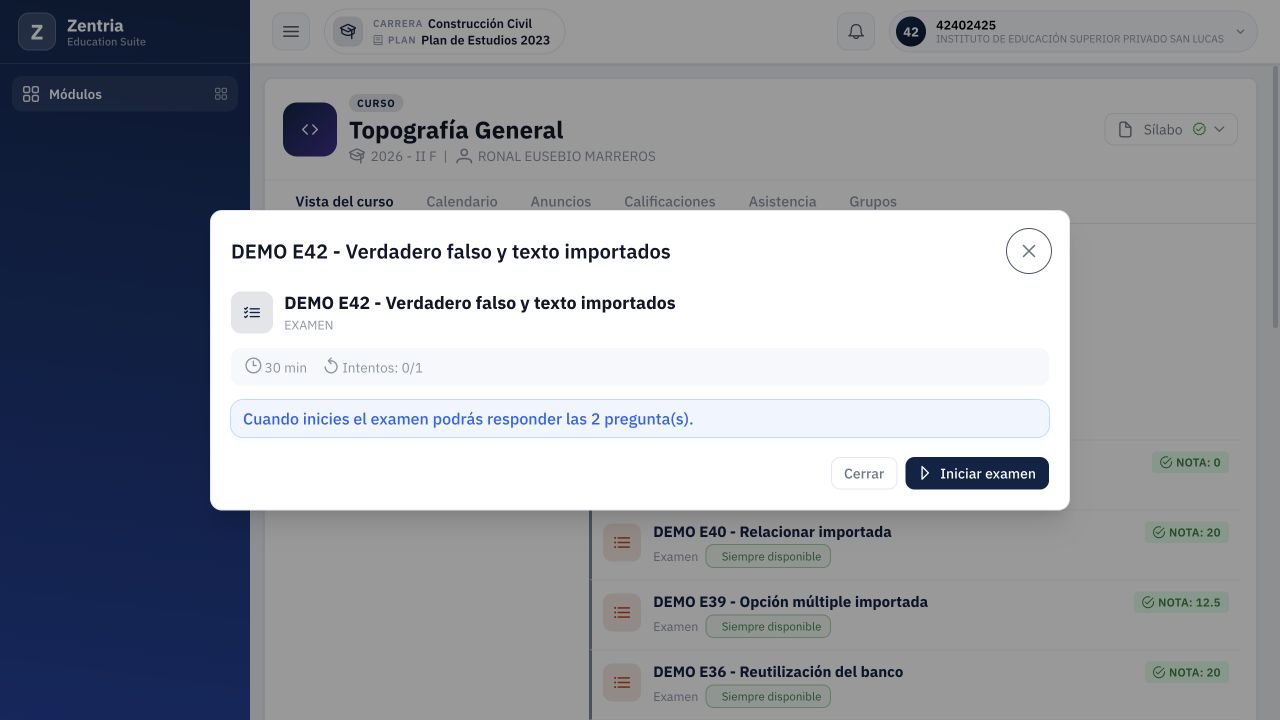Go to the Asistencia tab
Screen dimensions: 1280x720
(x=783, y=201)
